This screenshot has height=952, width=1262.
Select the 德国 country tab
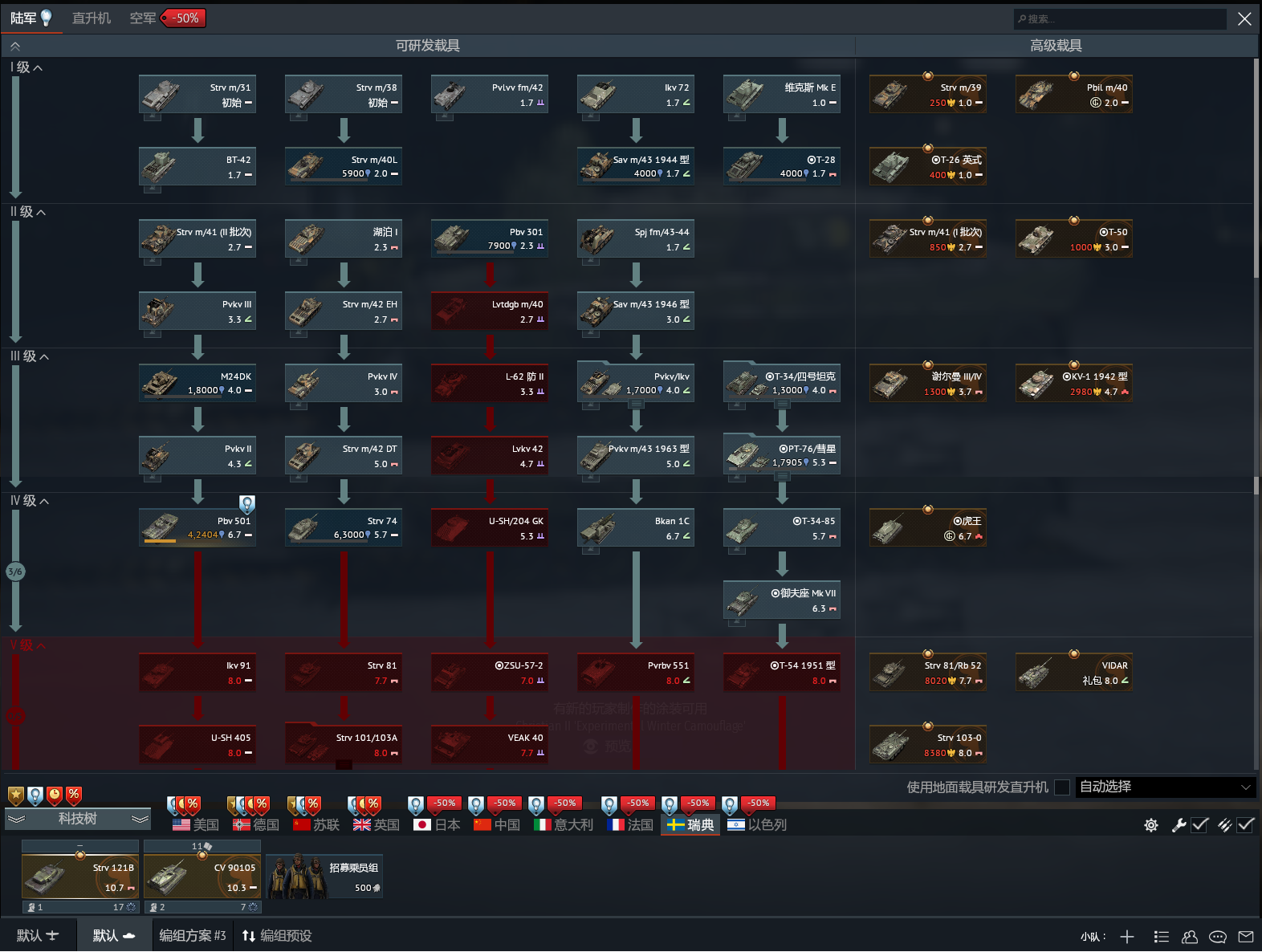[x=255, y=825]
